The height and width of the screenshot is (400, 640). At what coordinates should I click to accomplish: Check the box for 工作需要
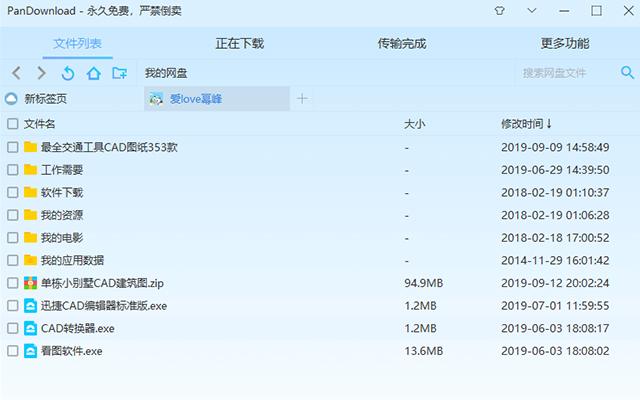click(13, 169)
